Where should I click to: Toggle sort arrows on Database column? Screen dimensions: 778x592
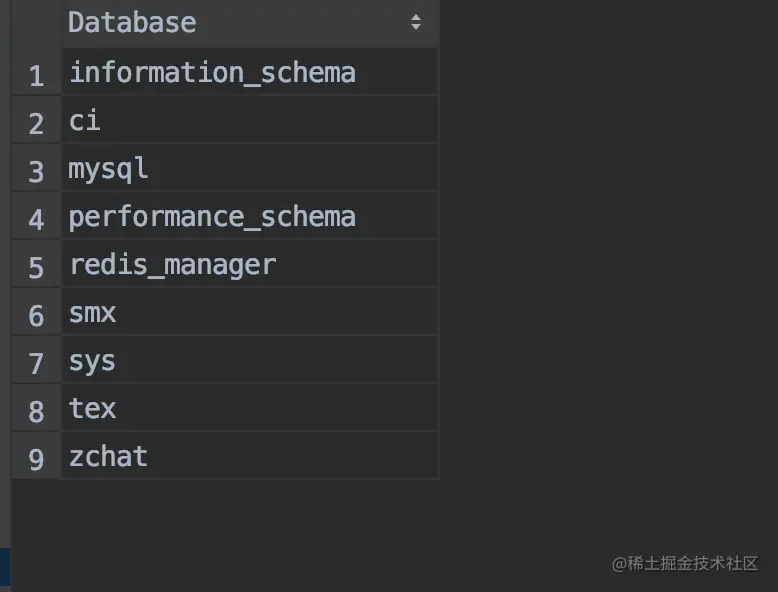416,22
